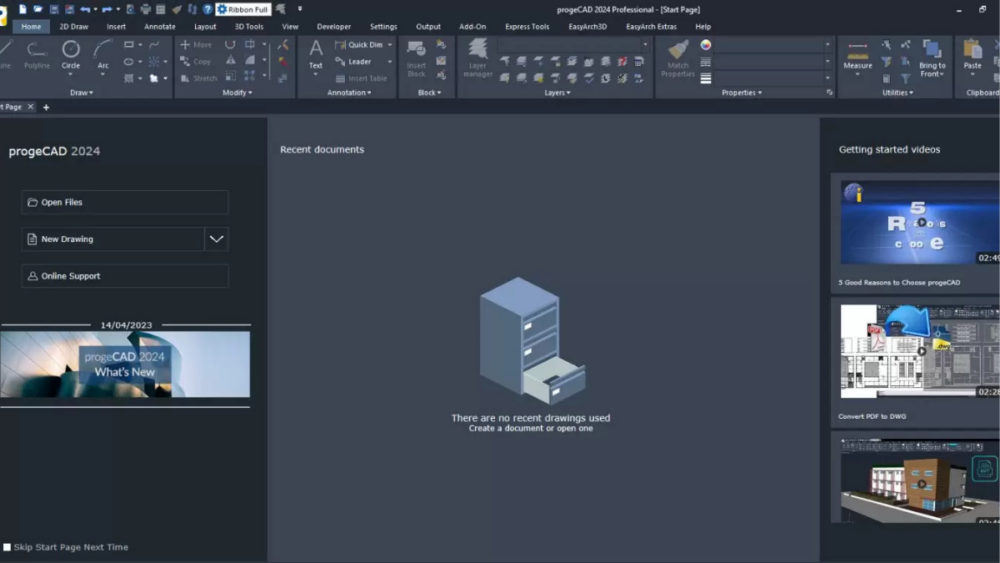Expand the Annotation panel options
1000x563 pixels.
349,92
